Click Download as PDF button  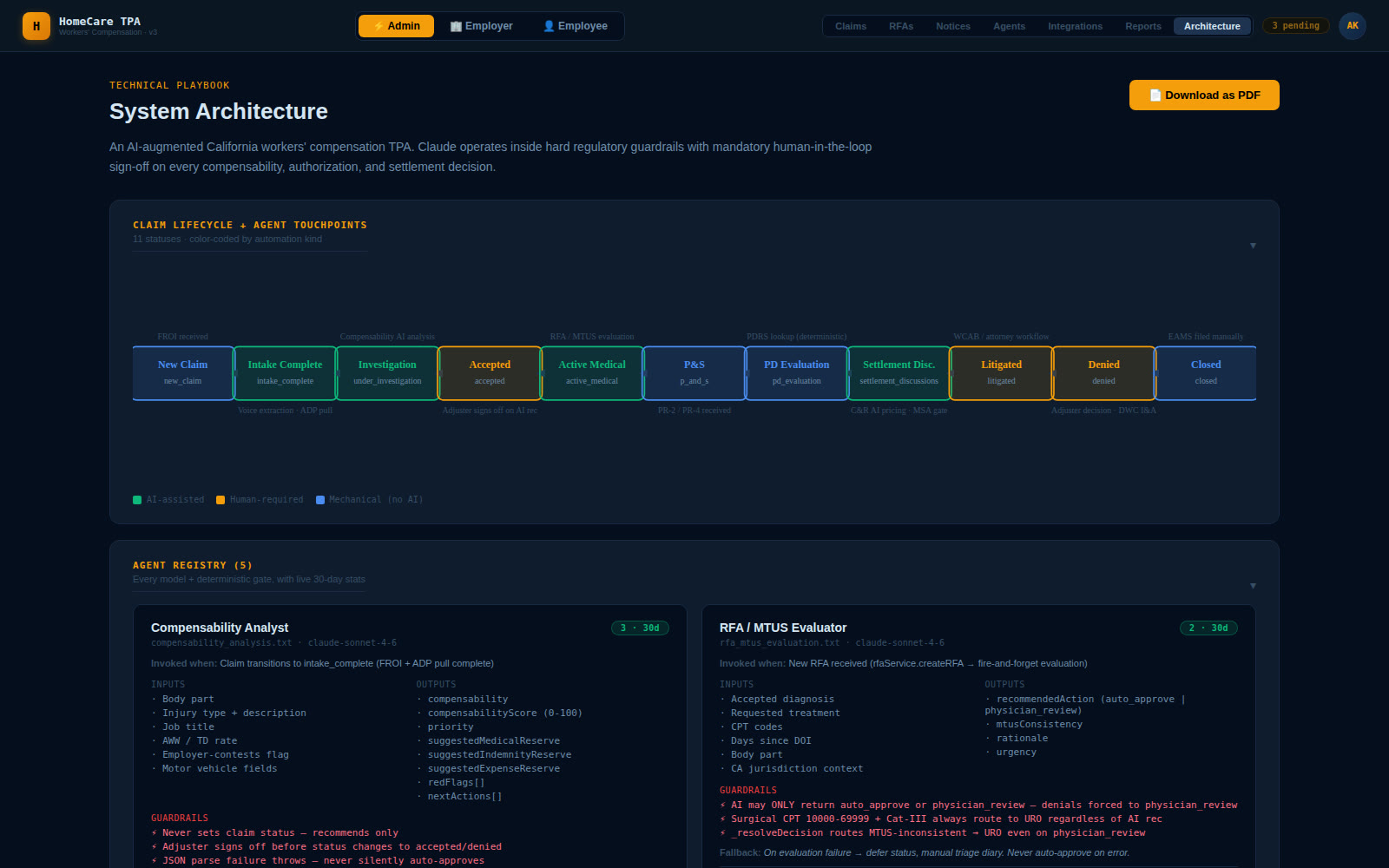(x=1204, y=95)
